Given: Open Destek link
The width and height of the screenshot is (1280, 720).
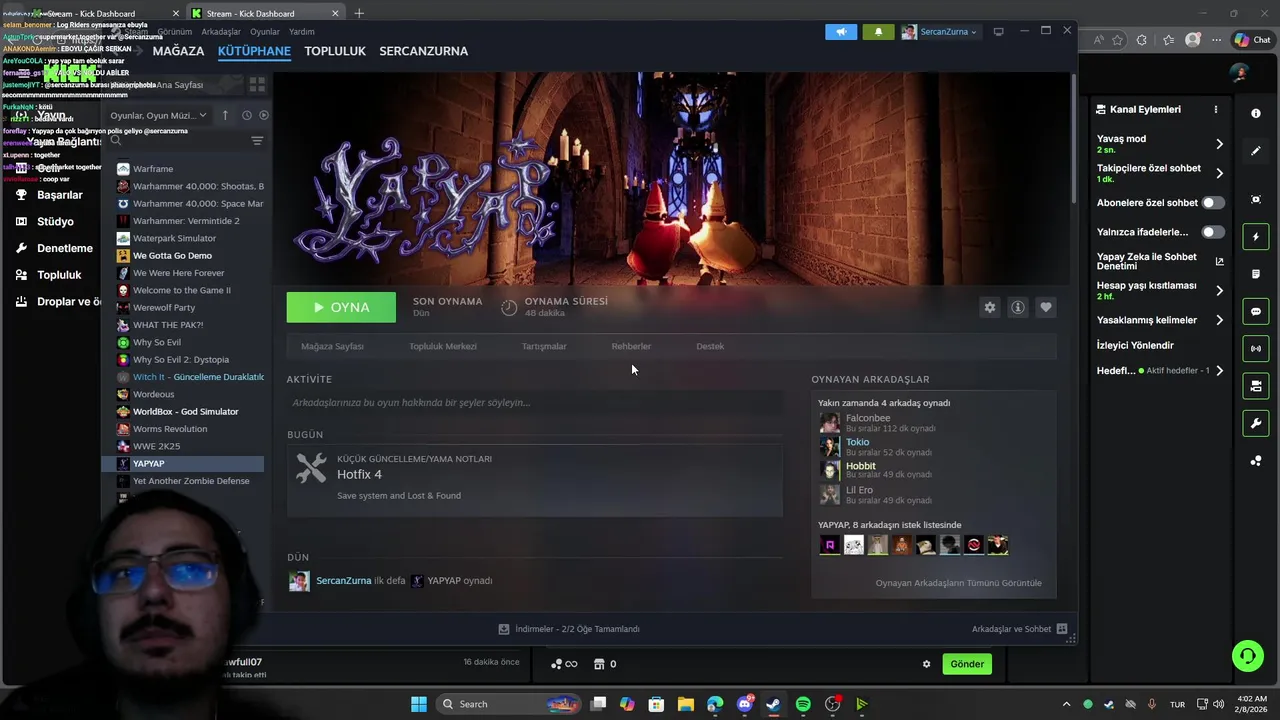Looking at the screenshot, I should pyautogui.click(x=710, y=346).
